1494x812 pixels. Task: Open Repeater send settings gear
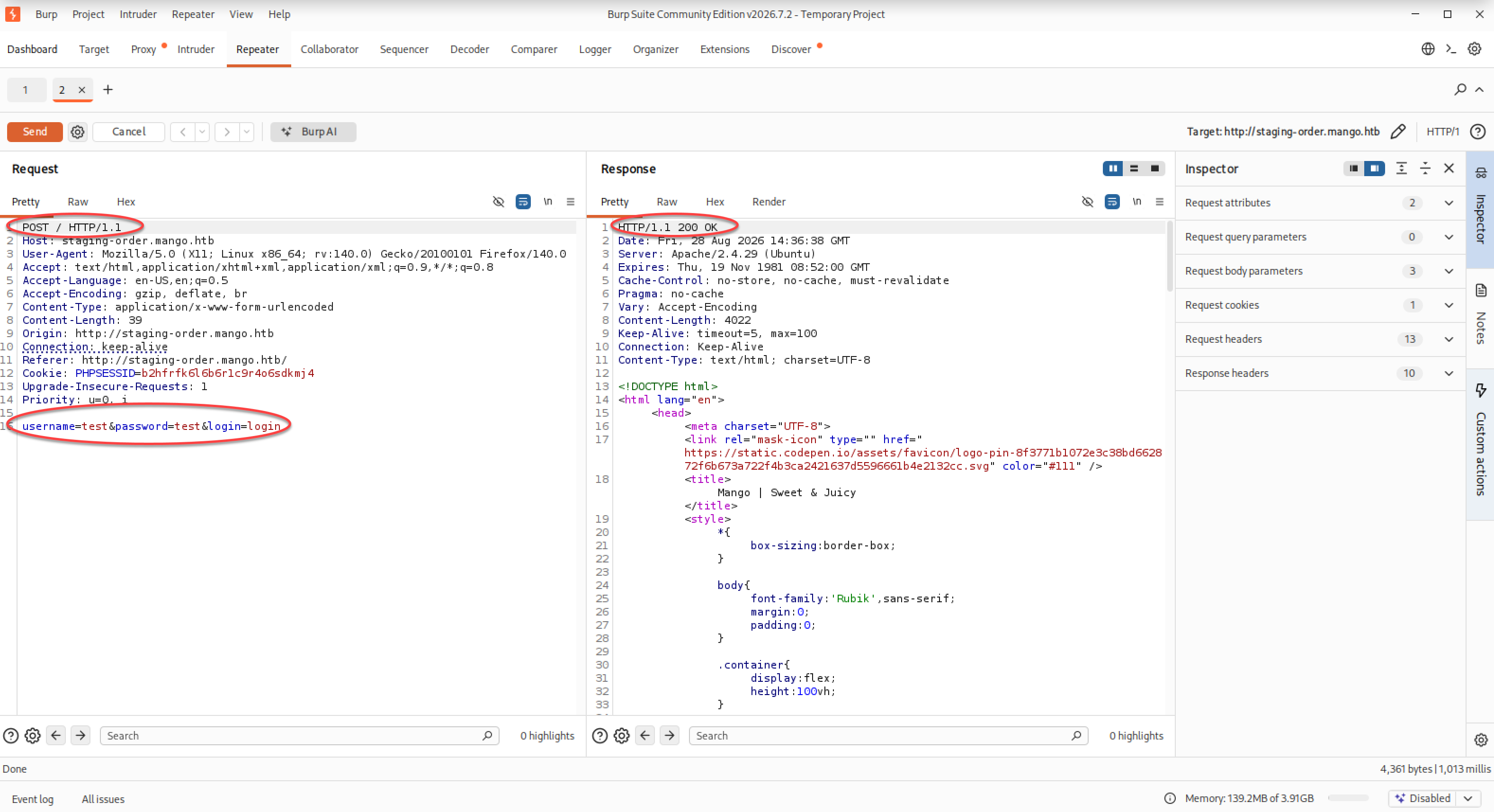point(77,132)
